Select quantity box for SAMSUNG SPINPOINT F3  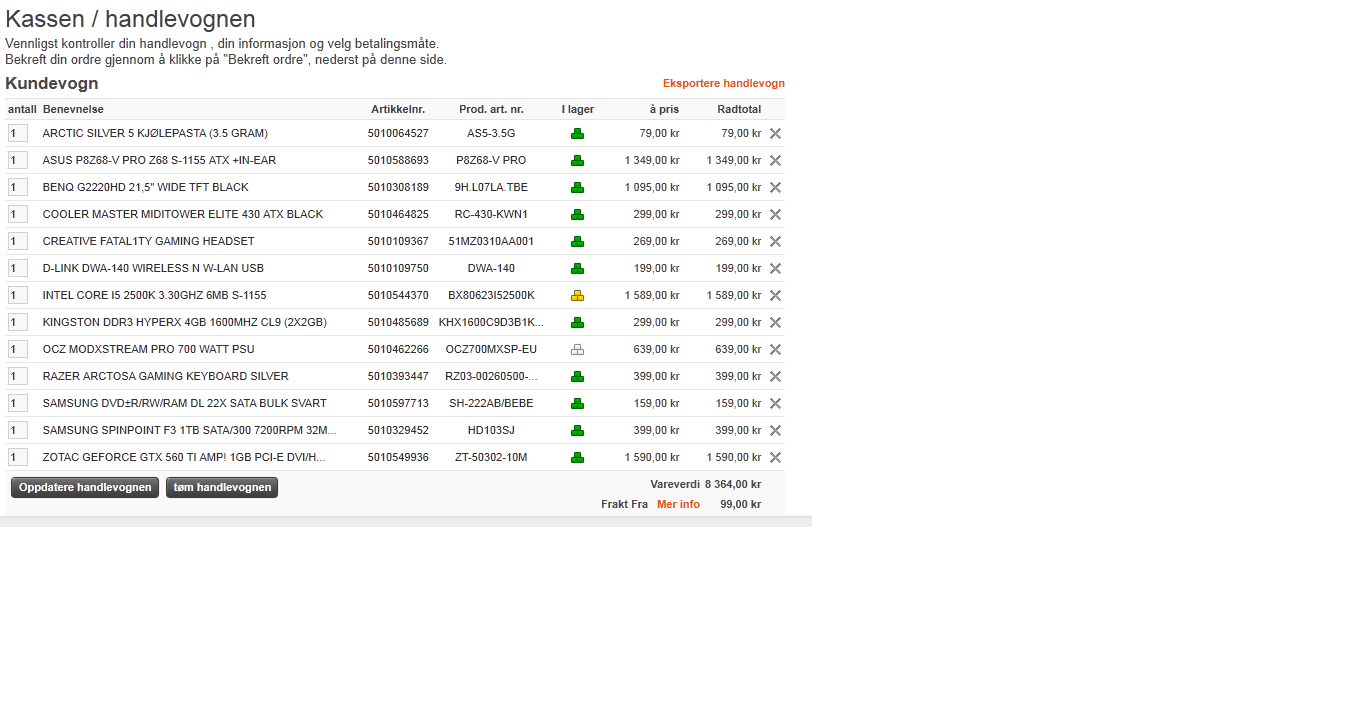(18, 430)
